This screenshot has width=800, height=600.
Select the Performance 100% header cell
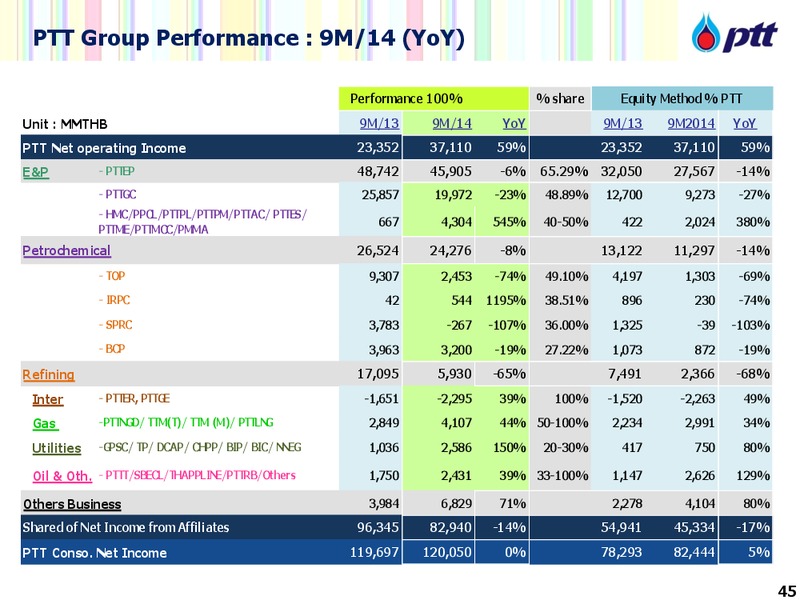[x=434, y=98]
